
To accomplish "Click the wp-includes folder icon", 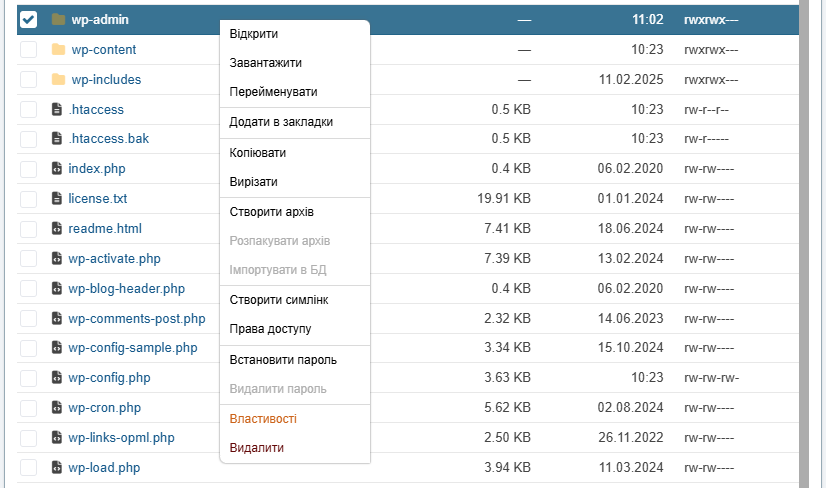I will coord(58,79).
